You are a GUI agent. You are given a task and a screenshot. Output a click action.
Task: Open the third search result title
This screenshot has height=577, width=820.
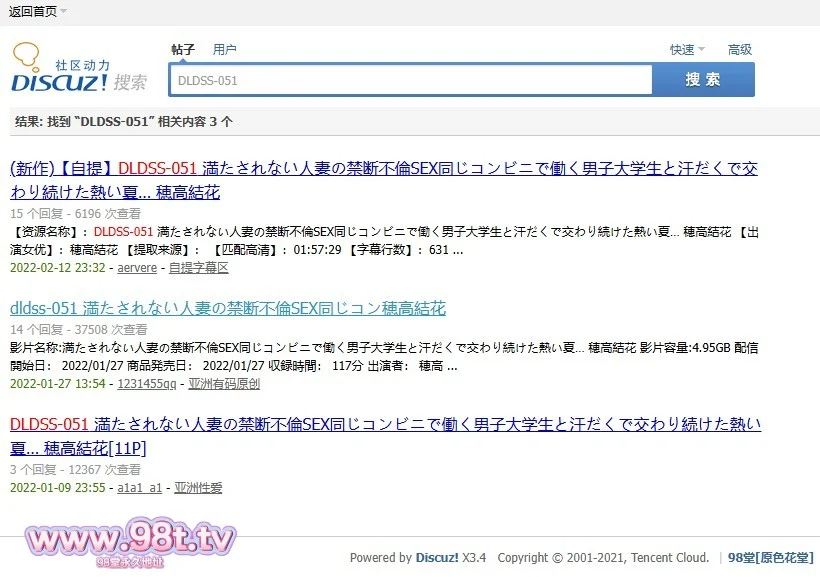tap(385, 436)
